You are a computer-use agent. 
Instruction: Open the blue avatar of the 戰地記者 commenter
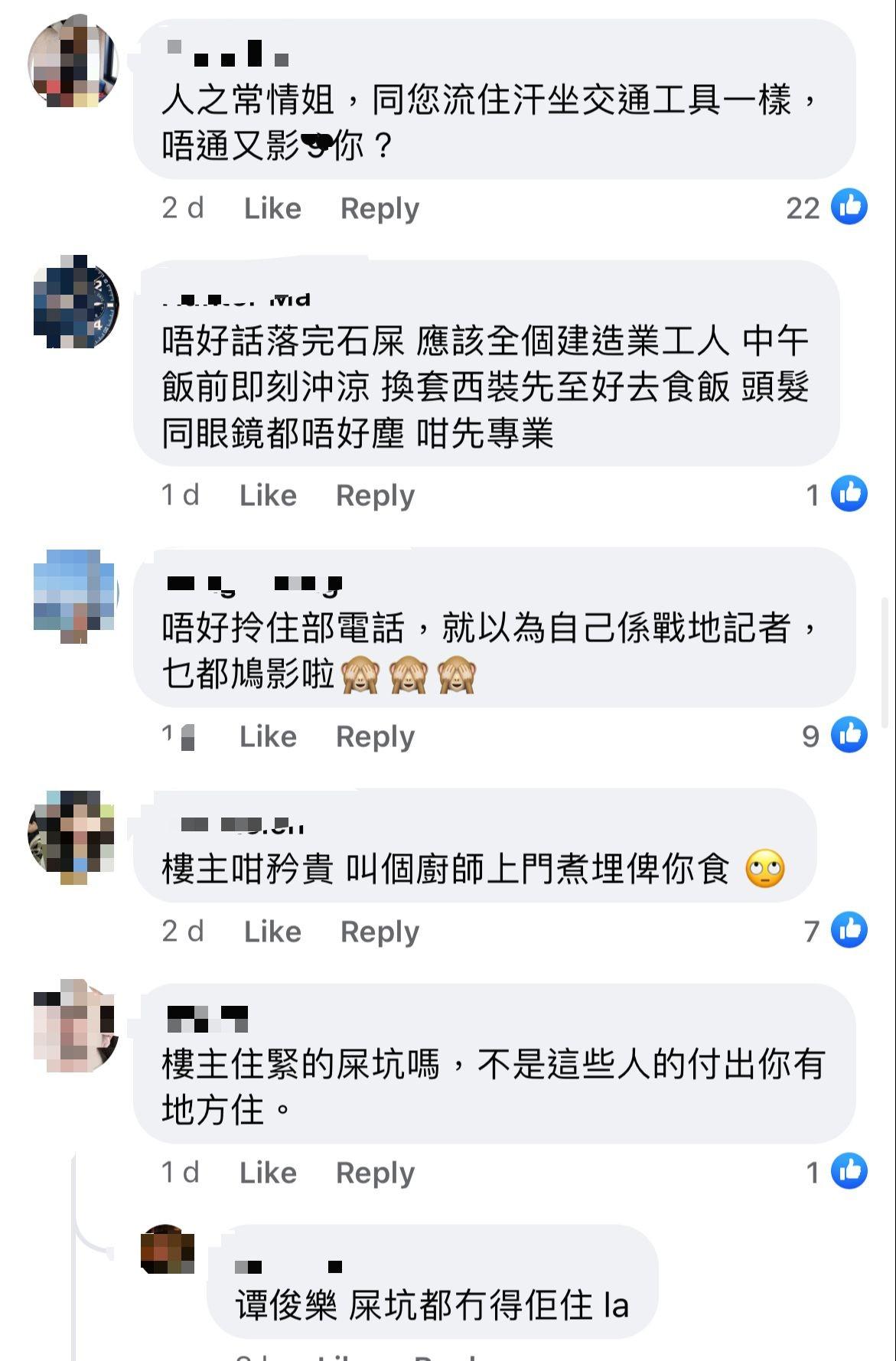74,595
